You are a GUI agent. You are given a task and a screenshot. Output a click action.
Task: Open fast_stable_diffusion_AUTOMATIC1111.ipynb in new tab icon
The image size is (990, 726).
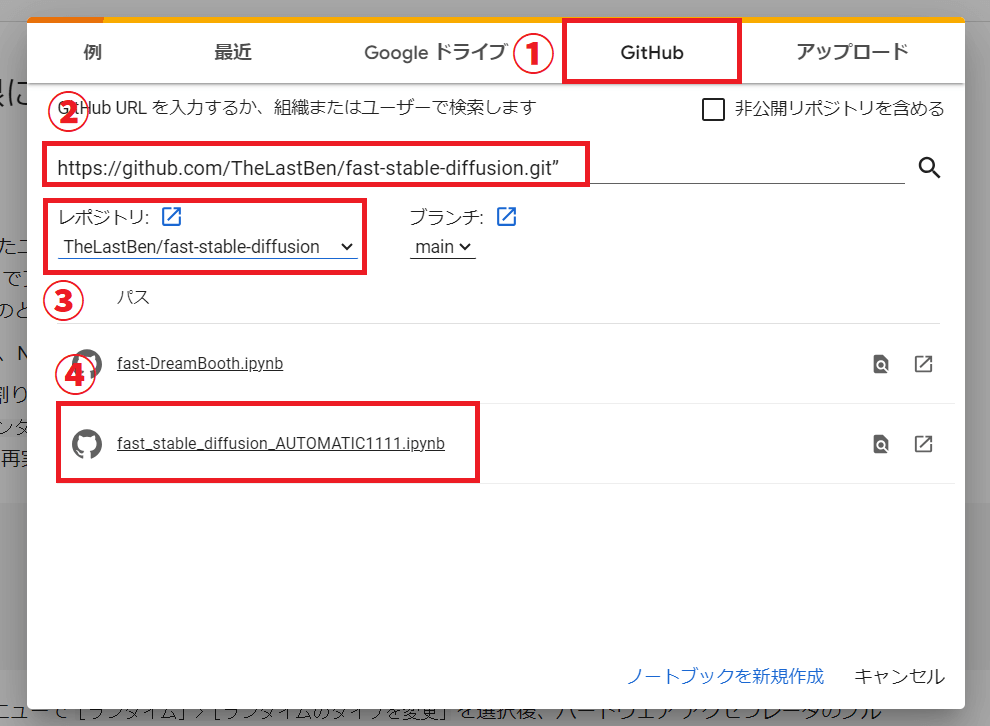pyautogui.click(x=923, y=443)
